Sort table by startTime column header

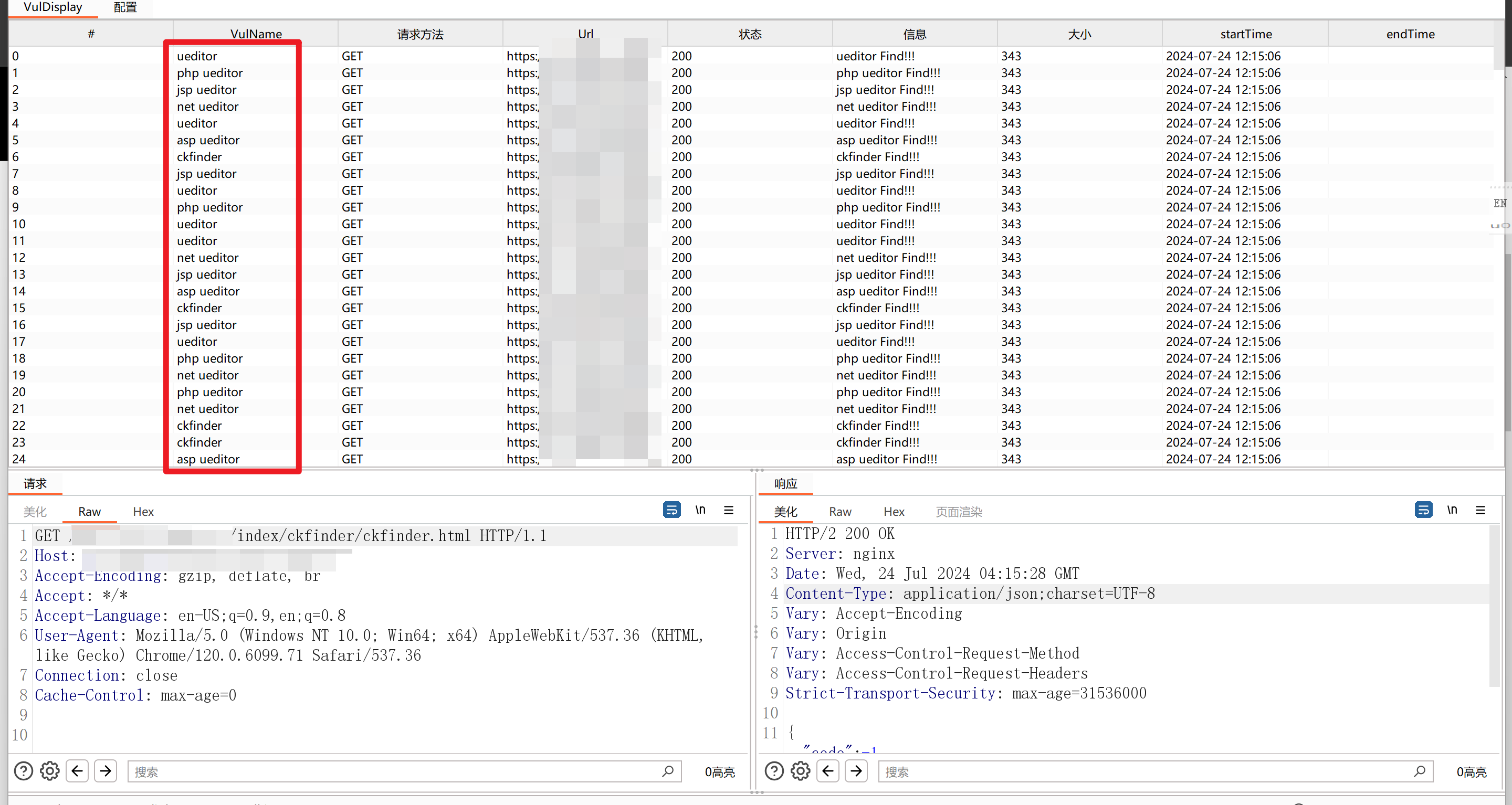[1245, 34]
